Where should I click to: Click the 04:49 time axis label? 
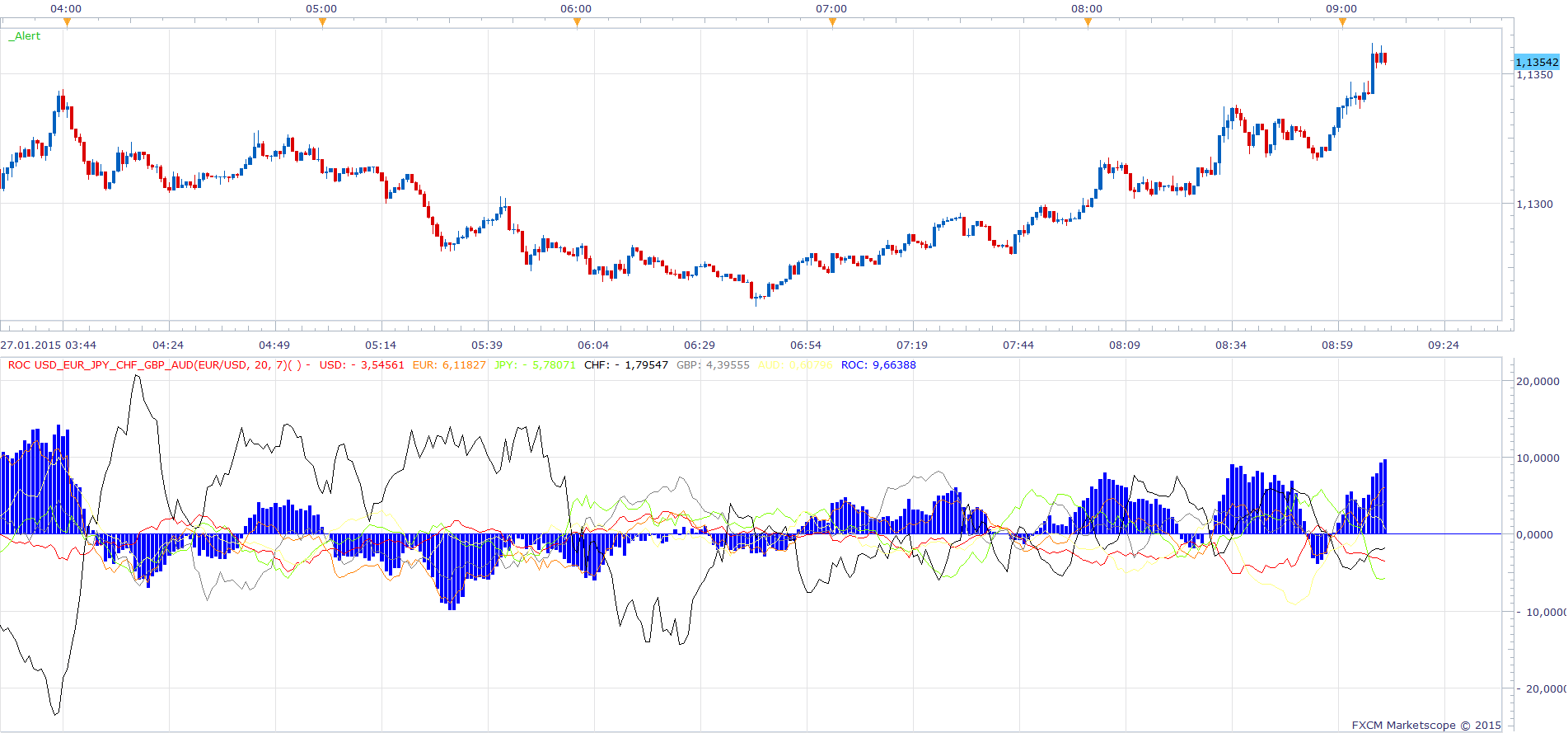point(274,345)
